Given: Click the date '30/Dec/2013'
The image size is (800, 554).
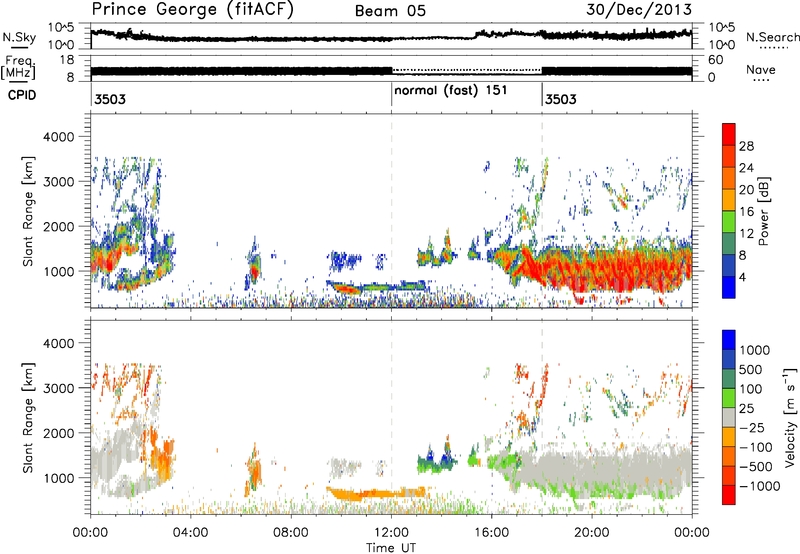Looking at the screenshot, I should (x=639, y=10).
